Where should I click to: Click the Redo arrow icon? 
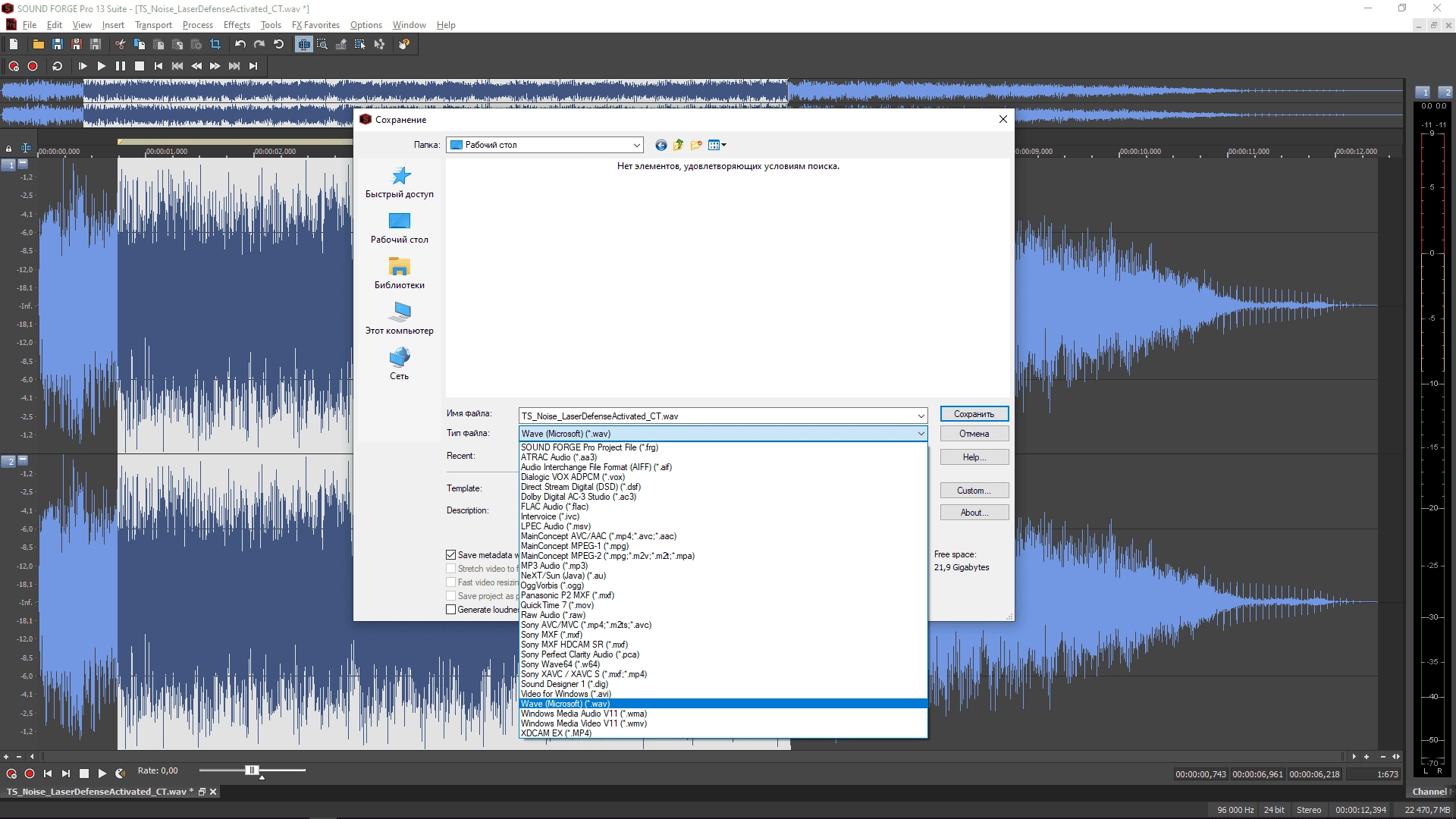[x=259, y=45]
